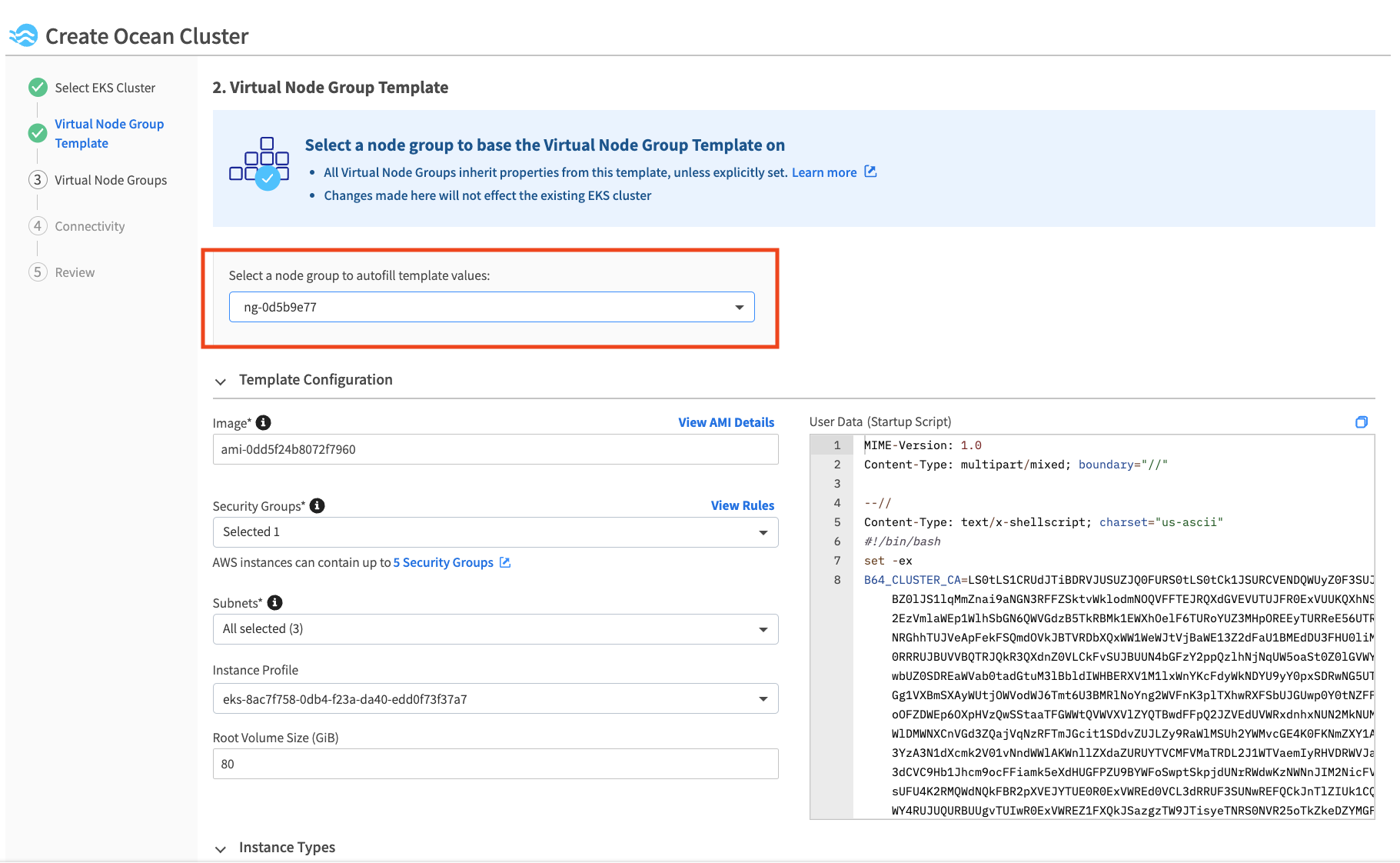Click line number 8 in script editor

click(837, 580)
